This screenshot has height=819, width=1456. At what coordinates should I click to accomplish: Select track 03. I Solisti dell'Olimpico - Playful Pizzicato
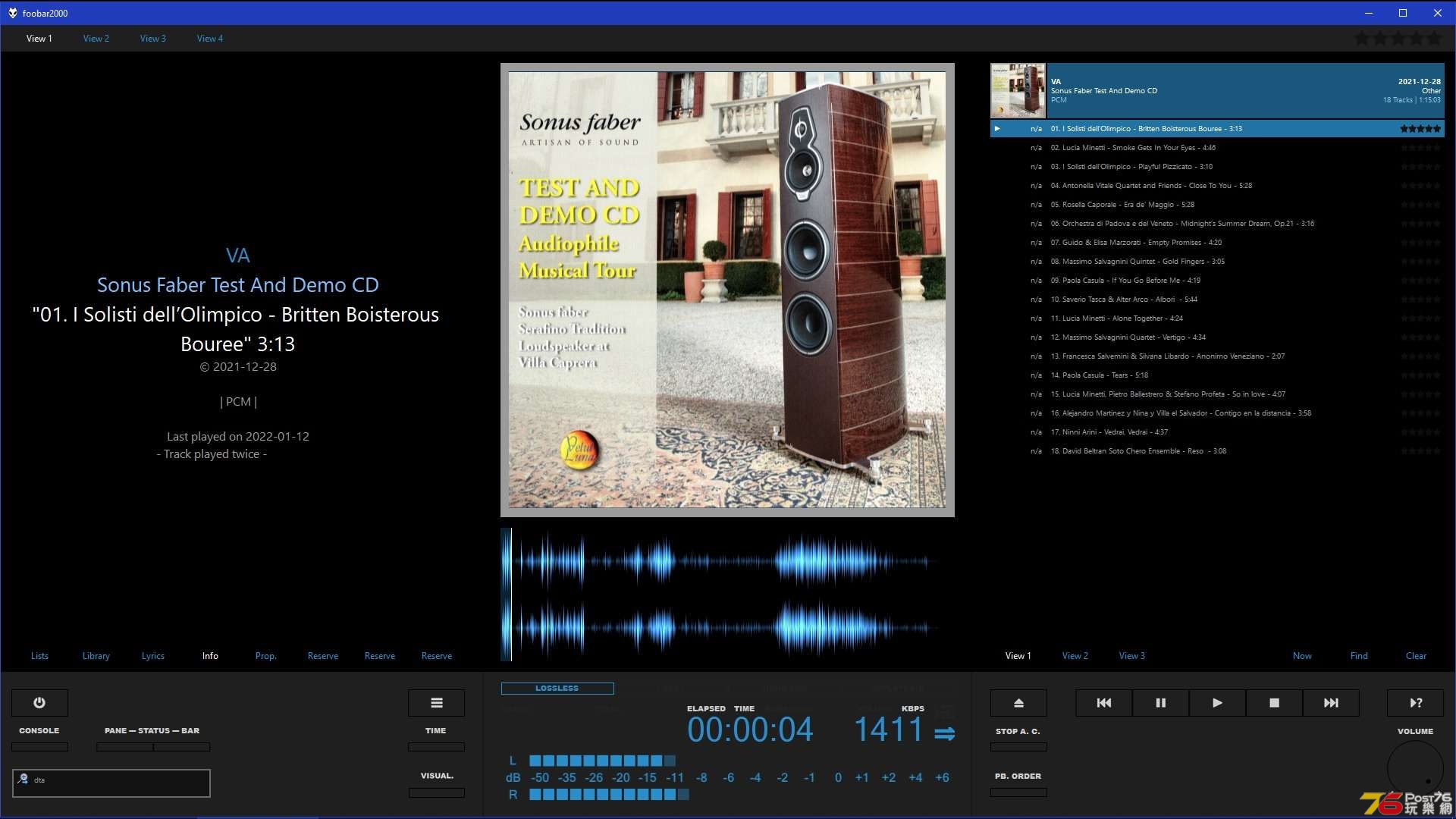[x=1217, y=167]
